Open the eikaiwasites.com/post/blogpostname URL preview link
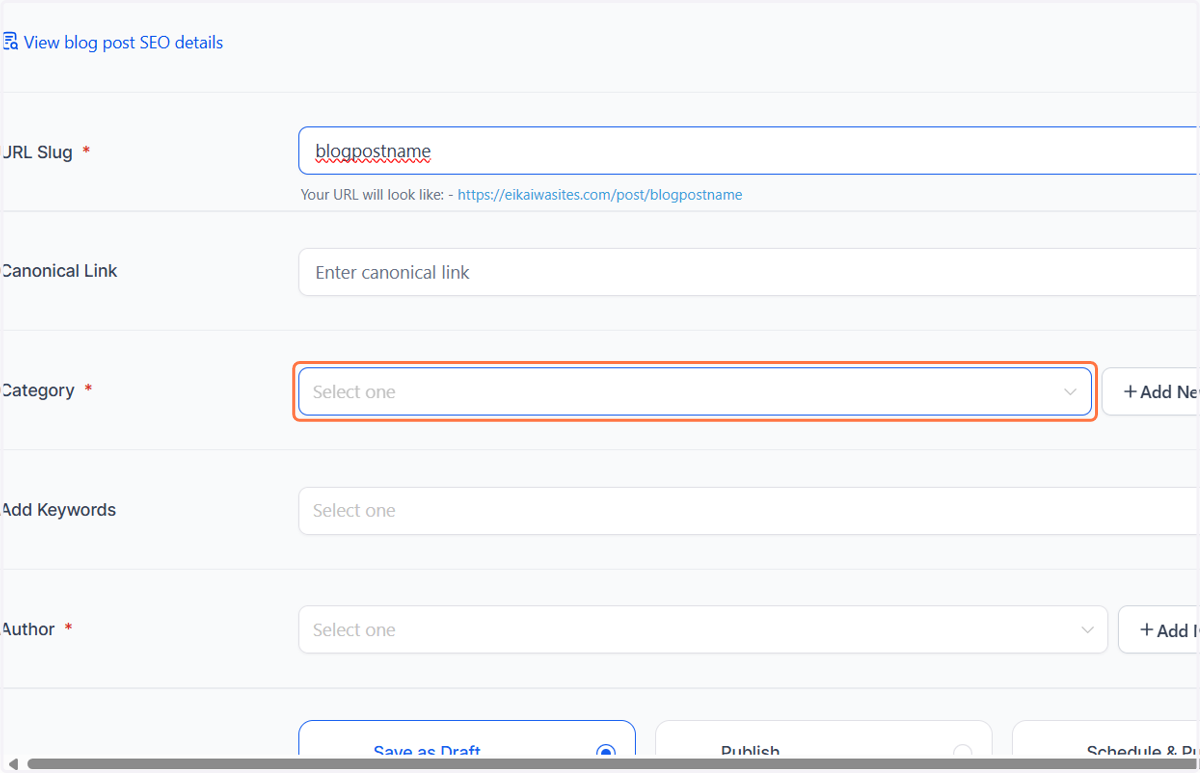Image resolution: width=1200 pixels, height=773 pixels. 600,195
